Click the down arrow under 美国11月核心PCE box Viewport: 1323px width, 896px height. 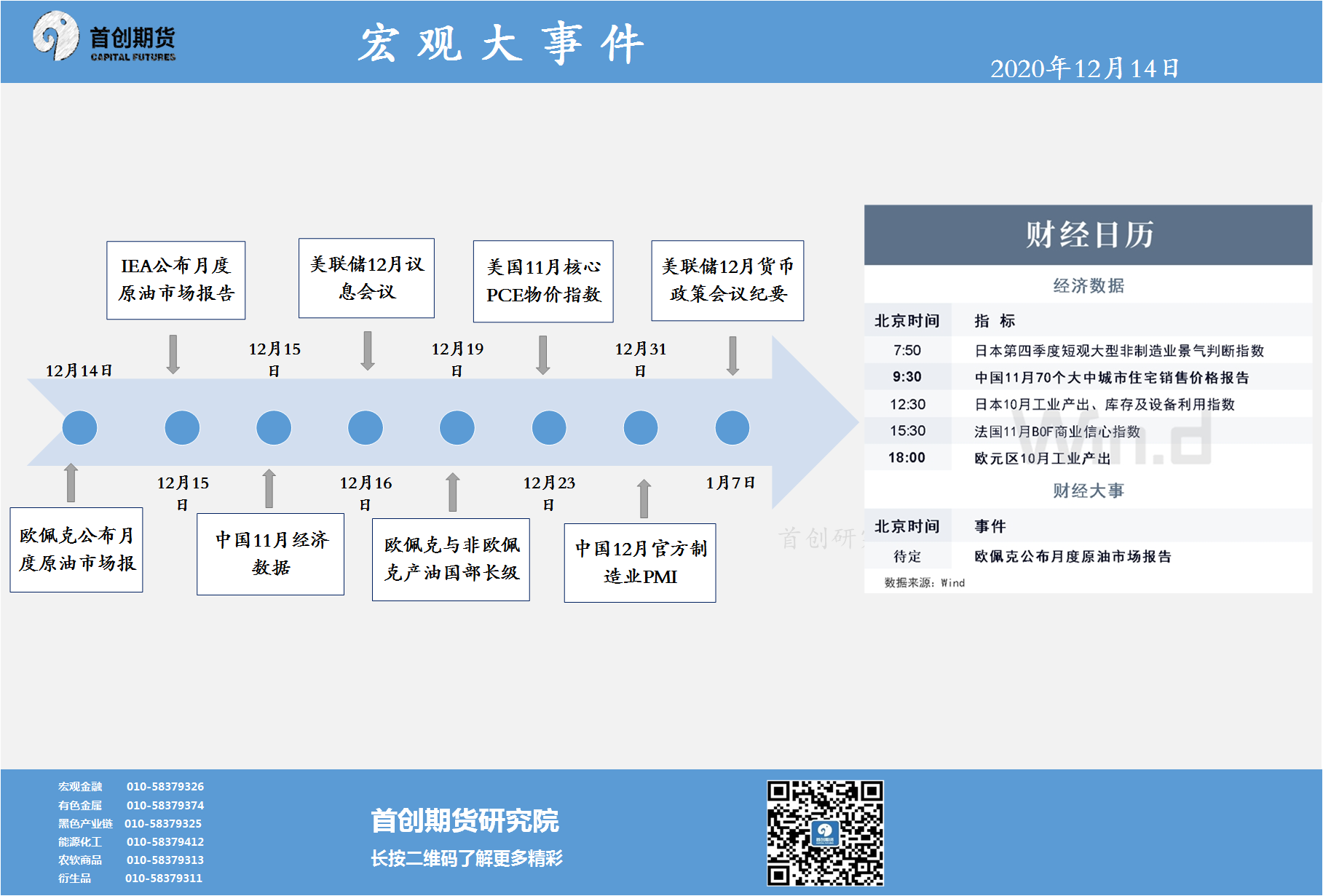click(543, 354)
